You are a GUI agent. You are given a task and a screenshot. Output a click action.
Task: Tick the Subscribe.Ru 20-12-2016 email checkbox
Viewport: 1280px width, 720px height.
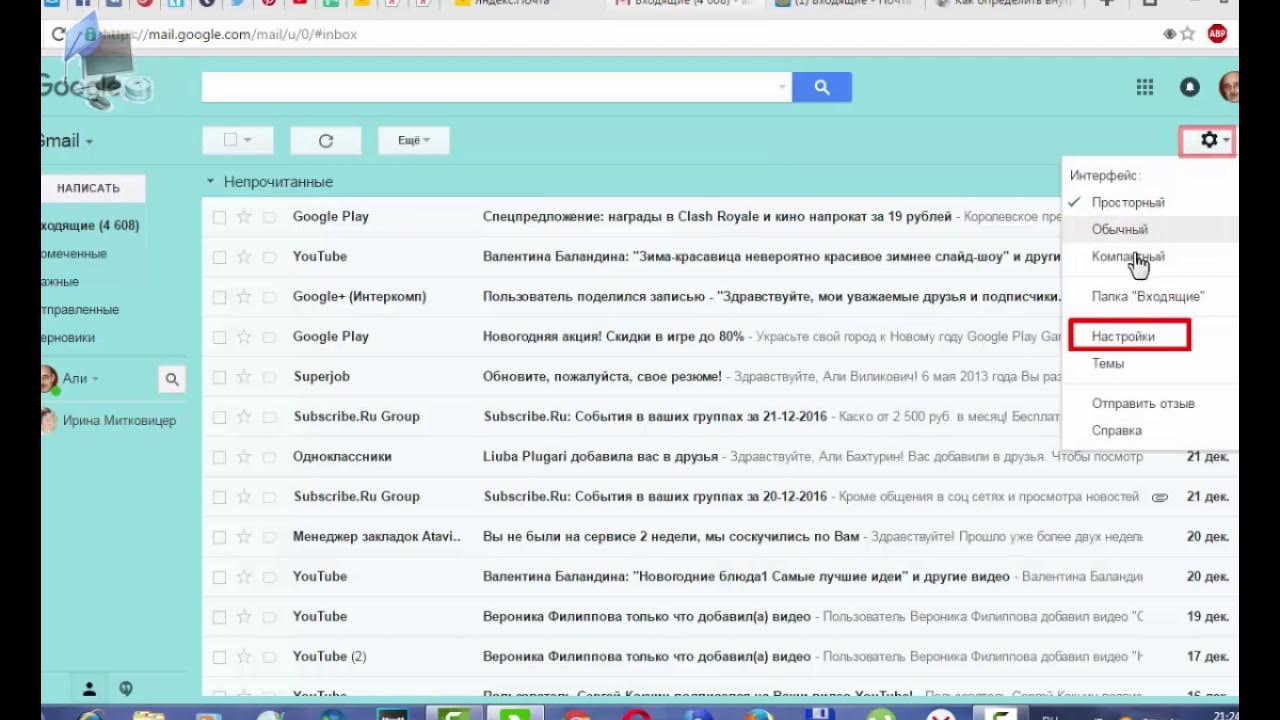click(219, 497)
